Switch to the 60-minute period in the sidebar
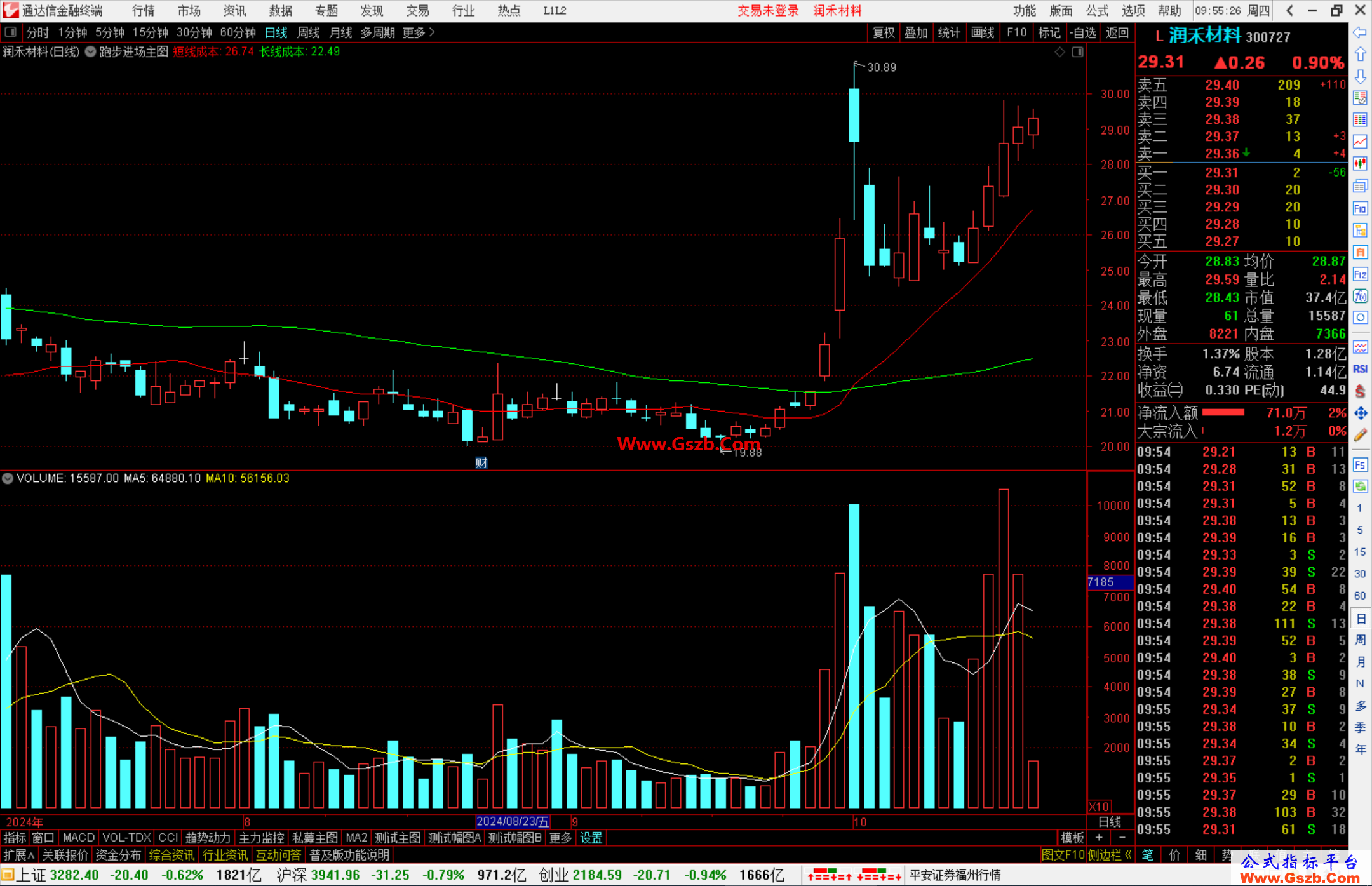 coord(1359,596)
